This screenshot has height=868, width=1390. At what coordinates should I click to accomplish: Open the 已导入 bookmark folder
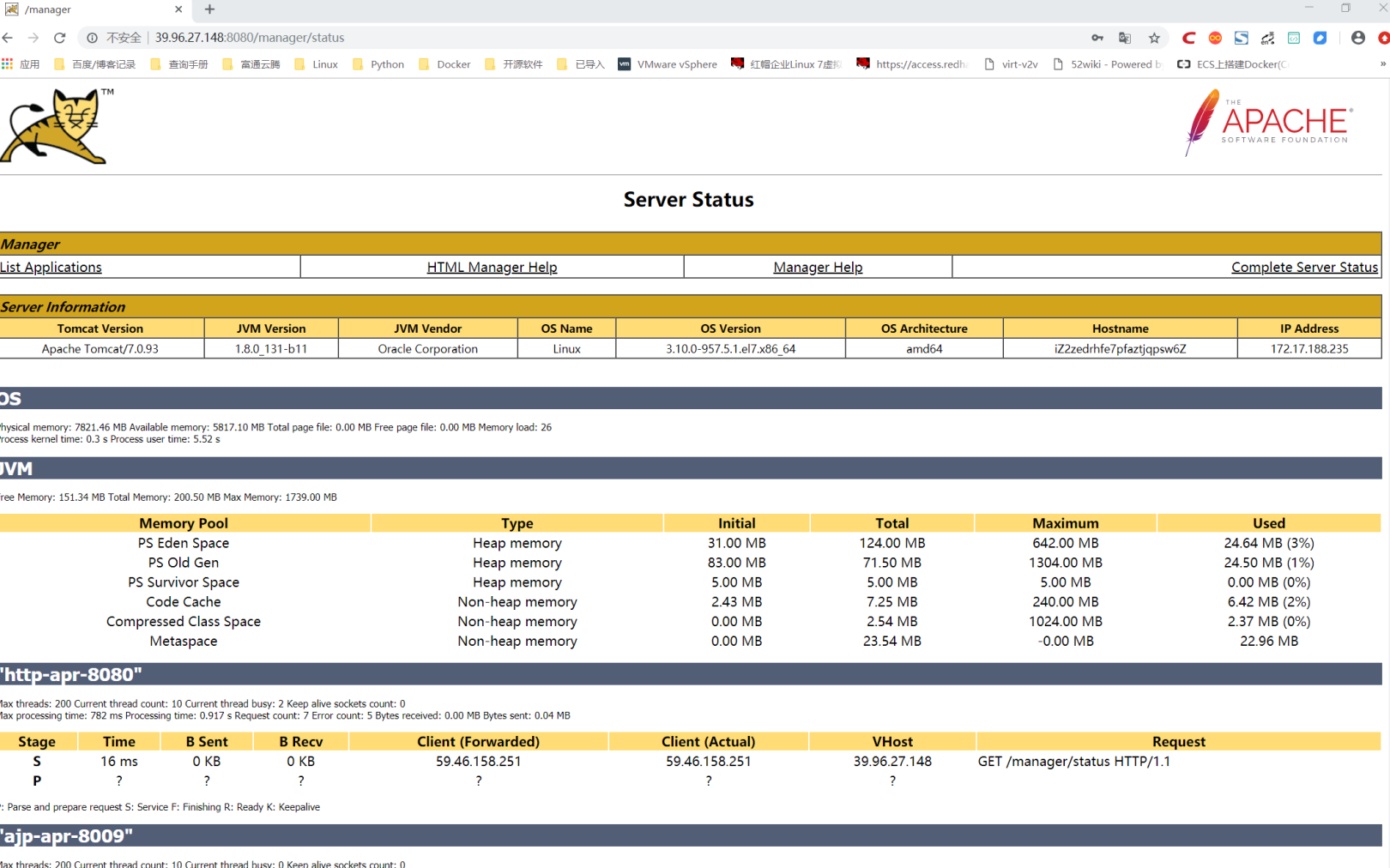coord(580,64)
